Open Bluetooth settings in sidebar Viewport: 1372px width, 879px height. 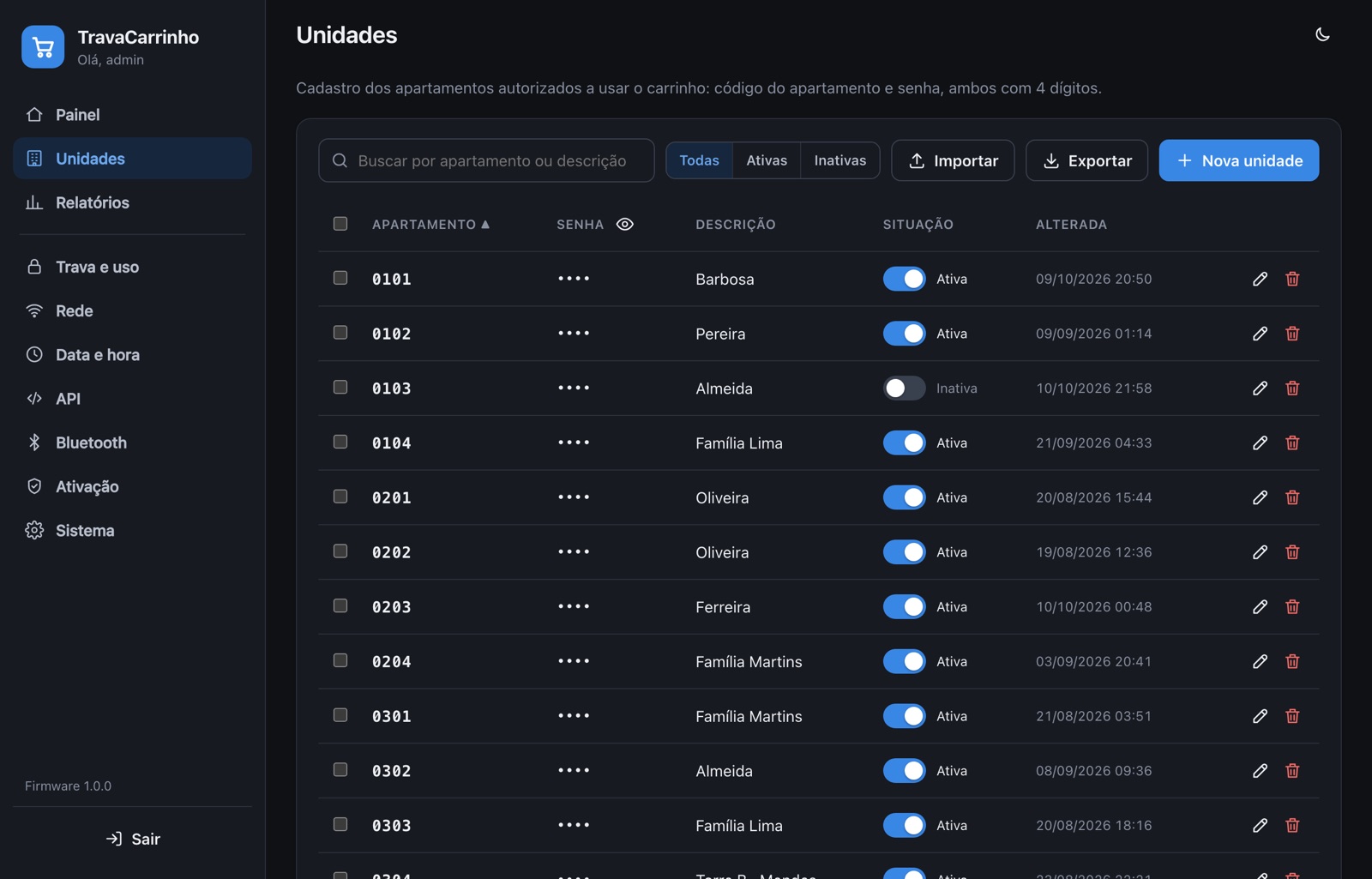tap(132, 443)
